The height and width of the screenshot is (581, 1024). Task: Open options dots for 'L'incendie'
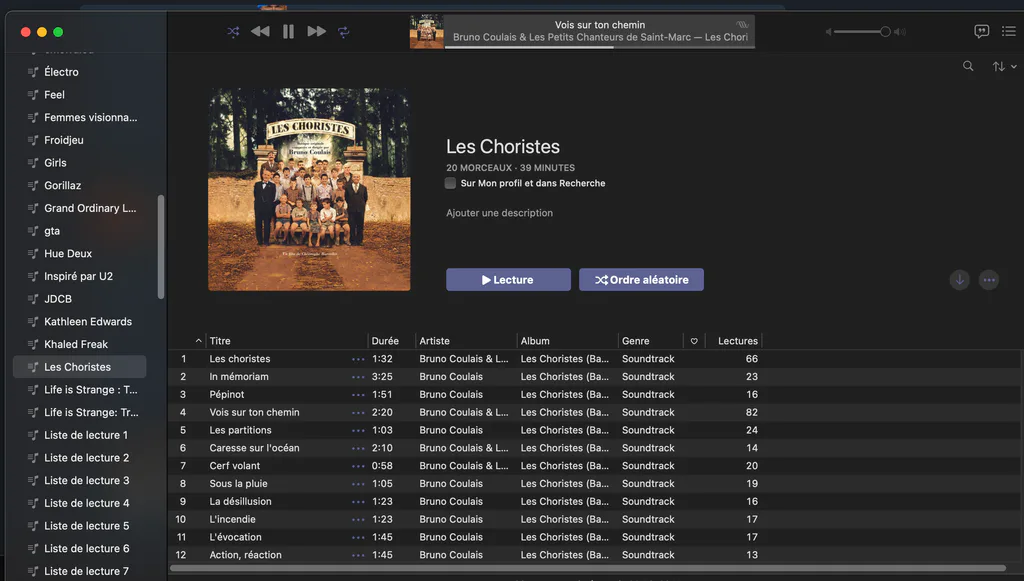coord(358,520)
